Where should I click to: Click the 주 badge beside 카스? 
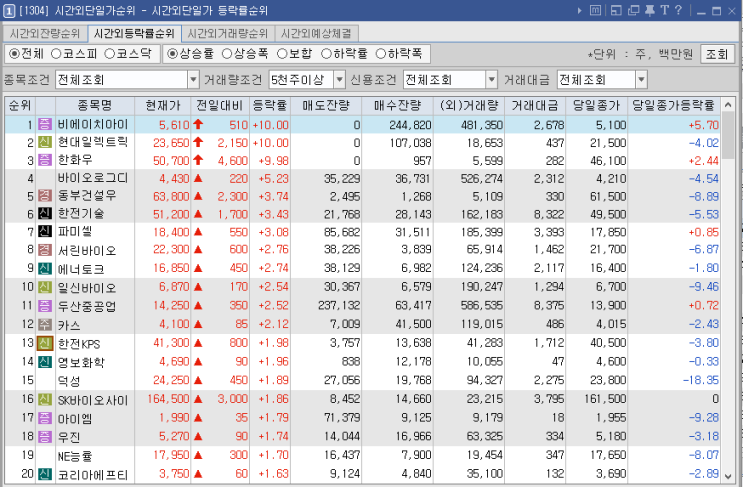(x=45, y=325)
